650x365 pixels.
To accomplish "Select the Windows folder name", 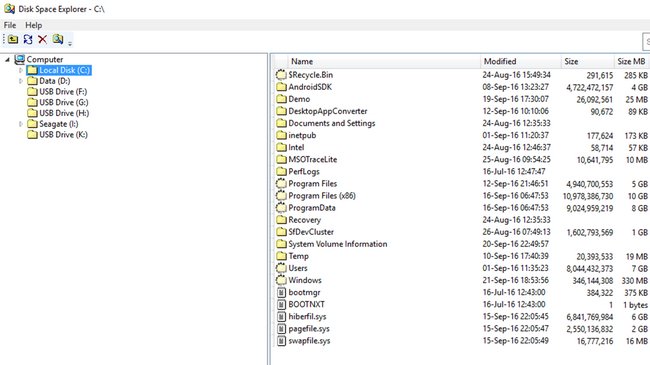I will pyautogui.click(x=305, y=280).
